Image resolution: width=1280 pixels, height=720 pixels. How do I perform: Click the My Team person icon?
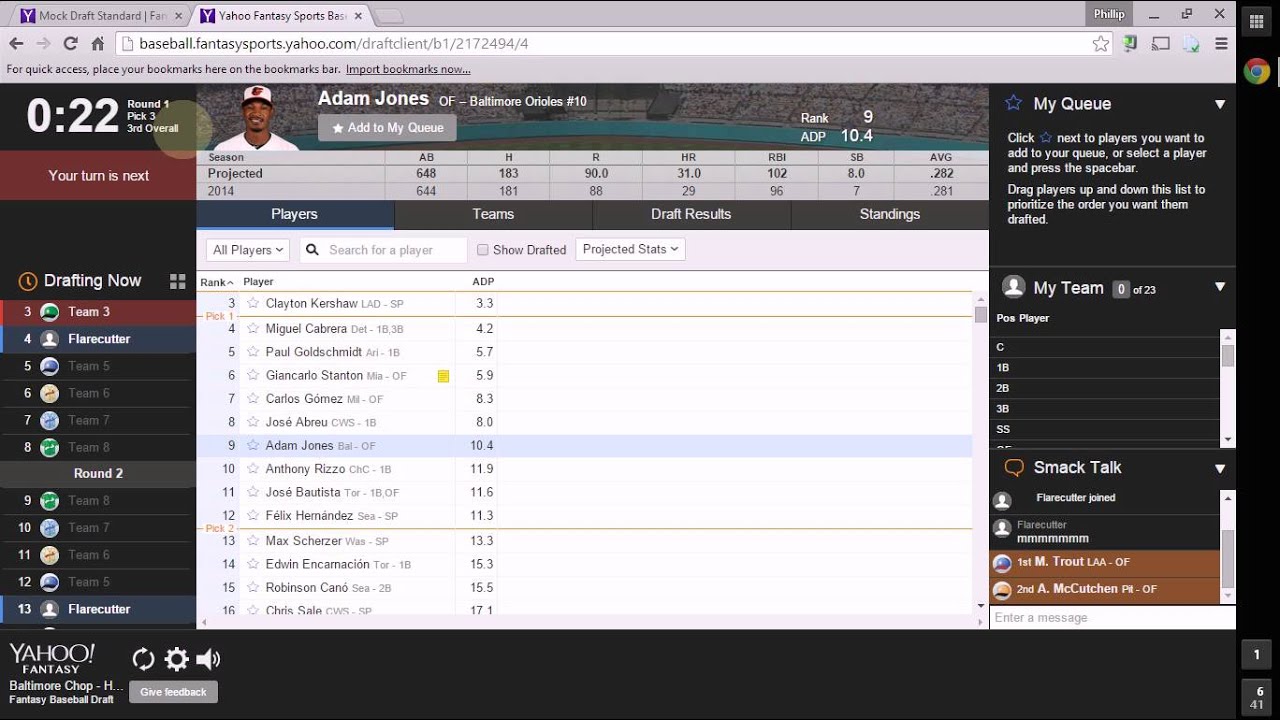pyautogui.click(x=1014, y=287)
